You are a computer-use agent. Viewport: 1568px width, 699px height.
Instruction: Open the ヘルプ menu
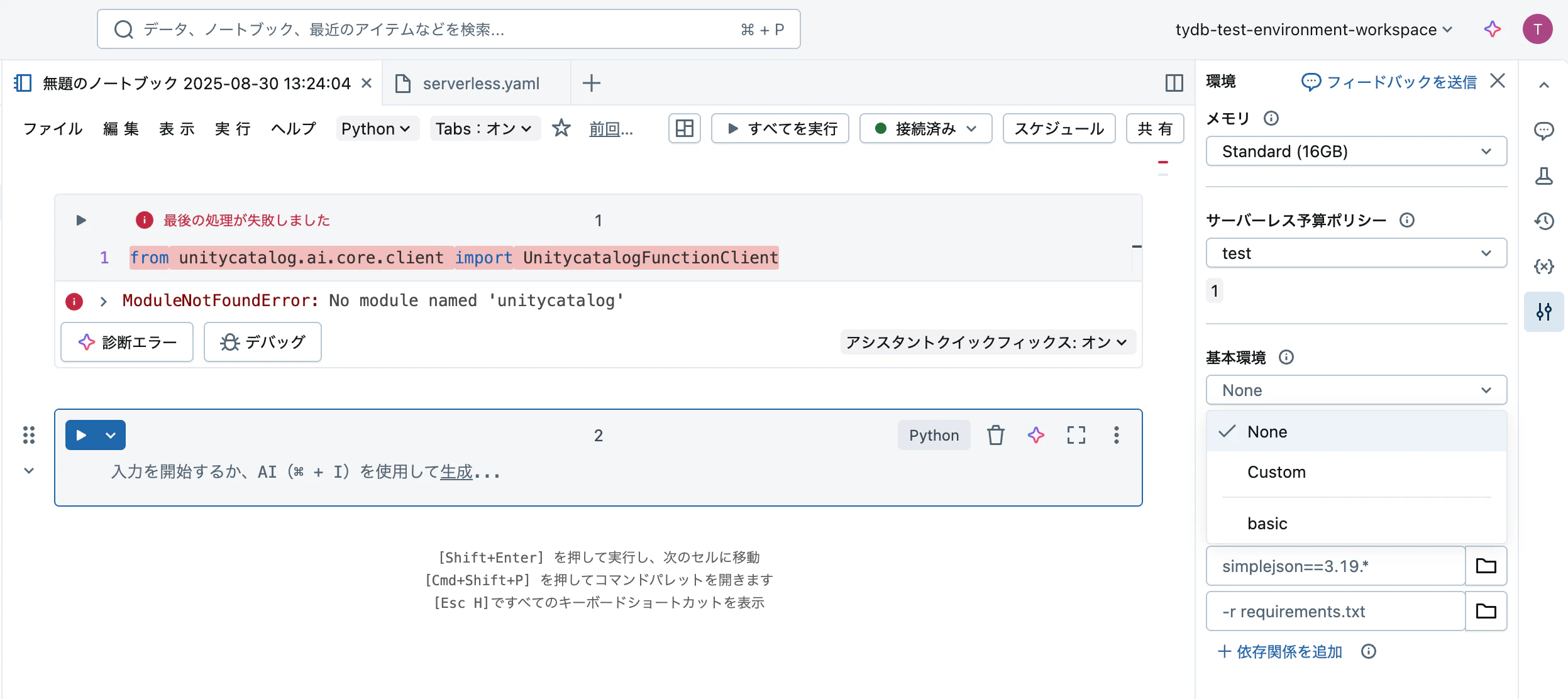click(294, 128)
